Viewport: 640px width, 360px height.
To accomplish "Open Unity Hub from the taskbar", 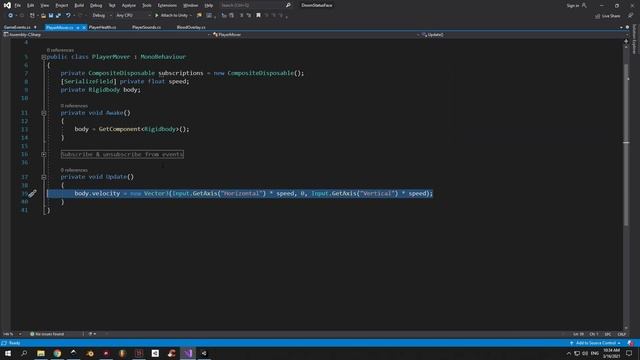I will 155,353.
